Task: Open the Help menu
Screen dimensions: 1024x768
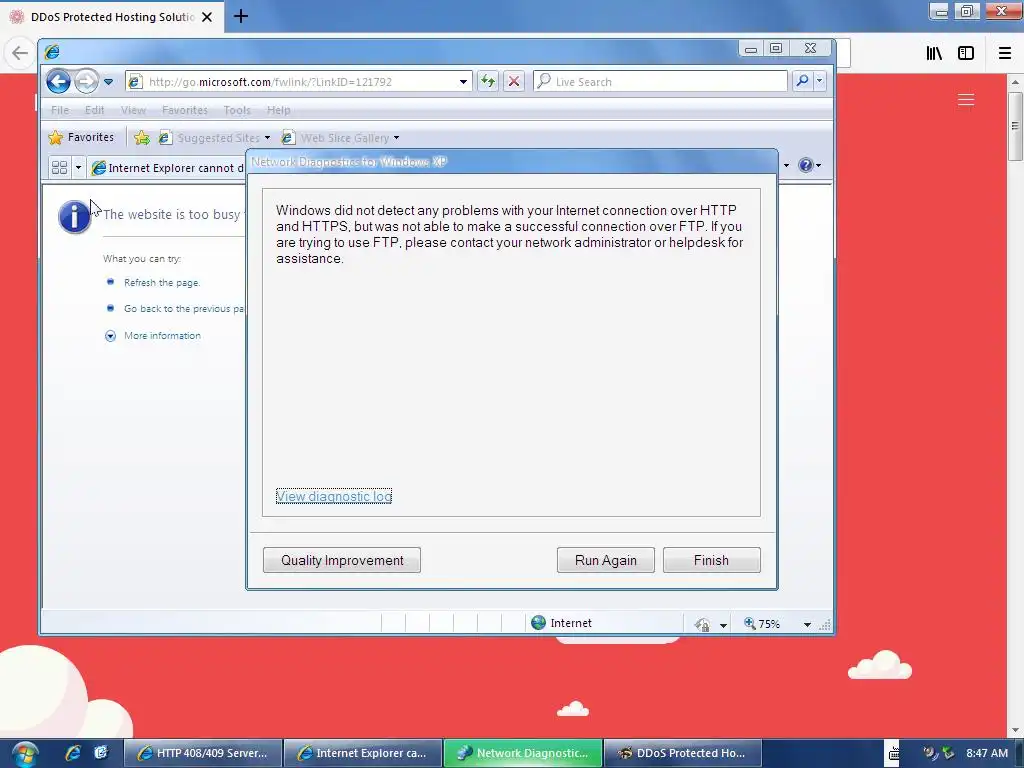Action: [278, 110]
